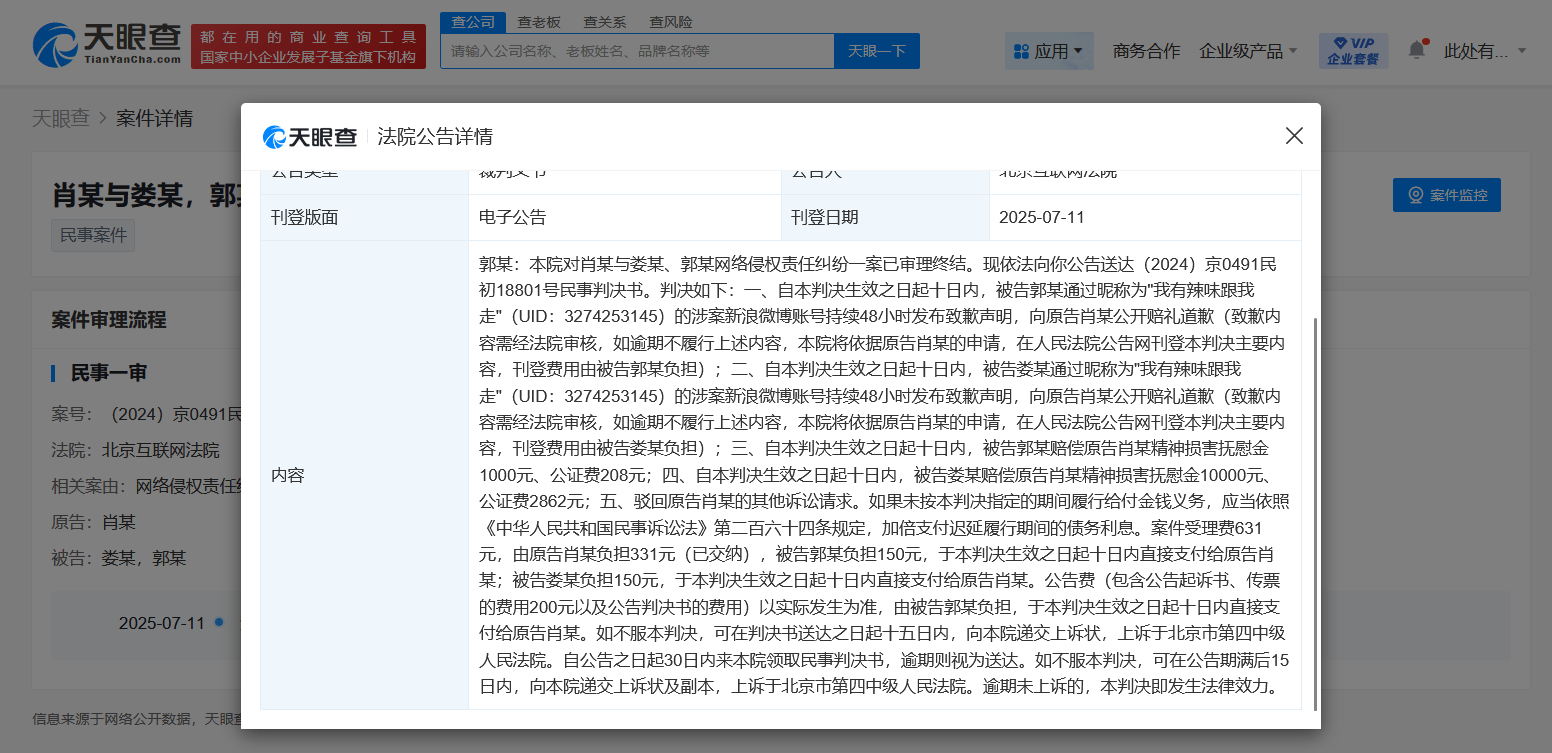Click the 案件监控 button
Viewport: 1552px width, 753px height.
pos(1447,195)
